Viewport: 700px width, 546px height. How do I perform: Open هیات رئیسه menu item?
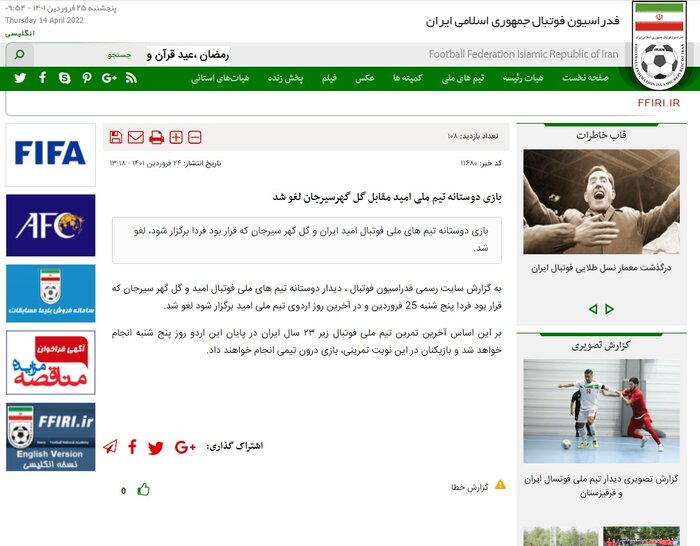click(523, 78)
